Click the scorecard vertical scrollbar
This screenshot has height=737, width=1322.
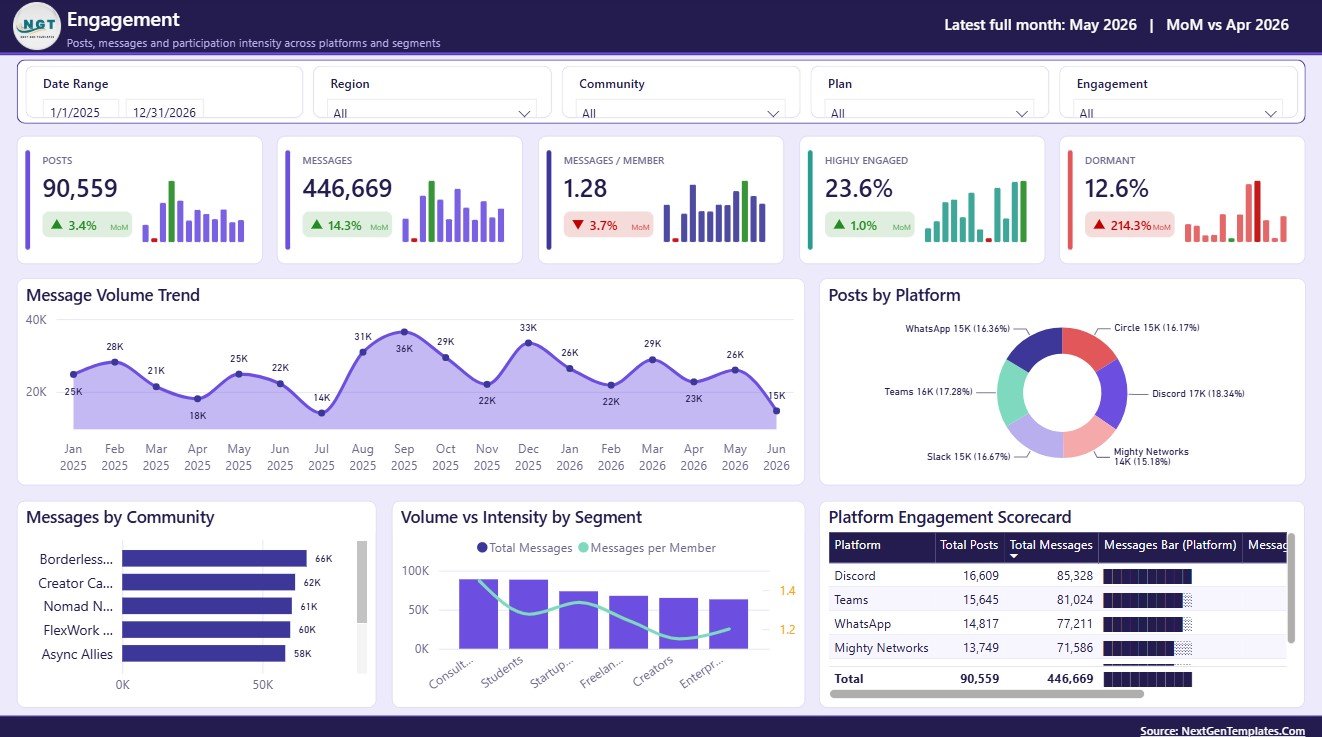click(x=1291, y=588)
